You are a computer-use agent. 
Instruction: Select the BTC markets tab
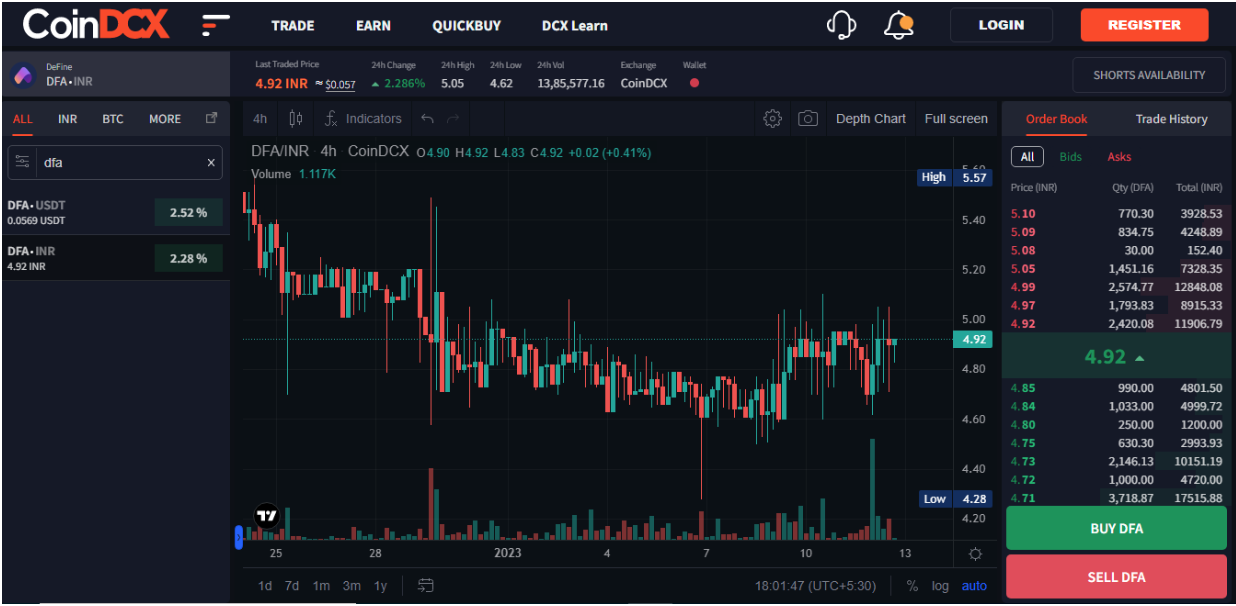(113, 119)
